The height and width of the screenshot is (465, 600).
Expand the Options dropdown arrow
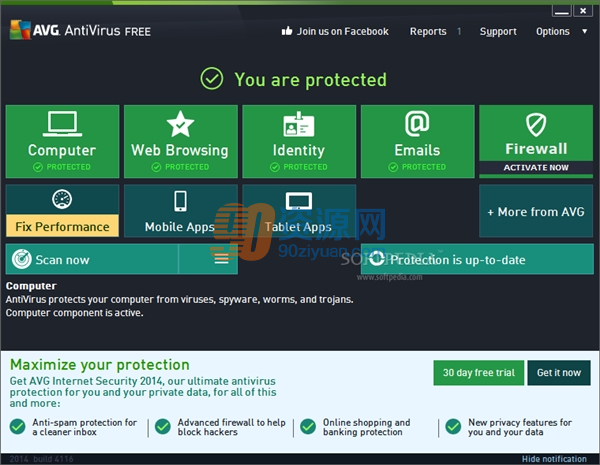coord(585,31)
